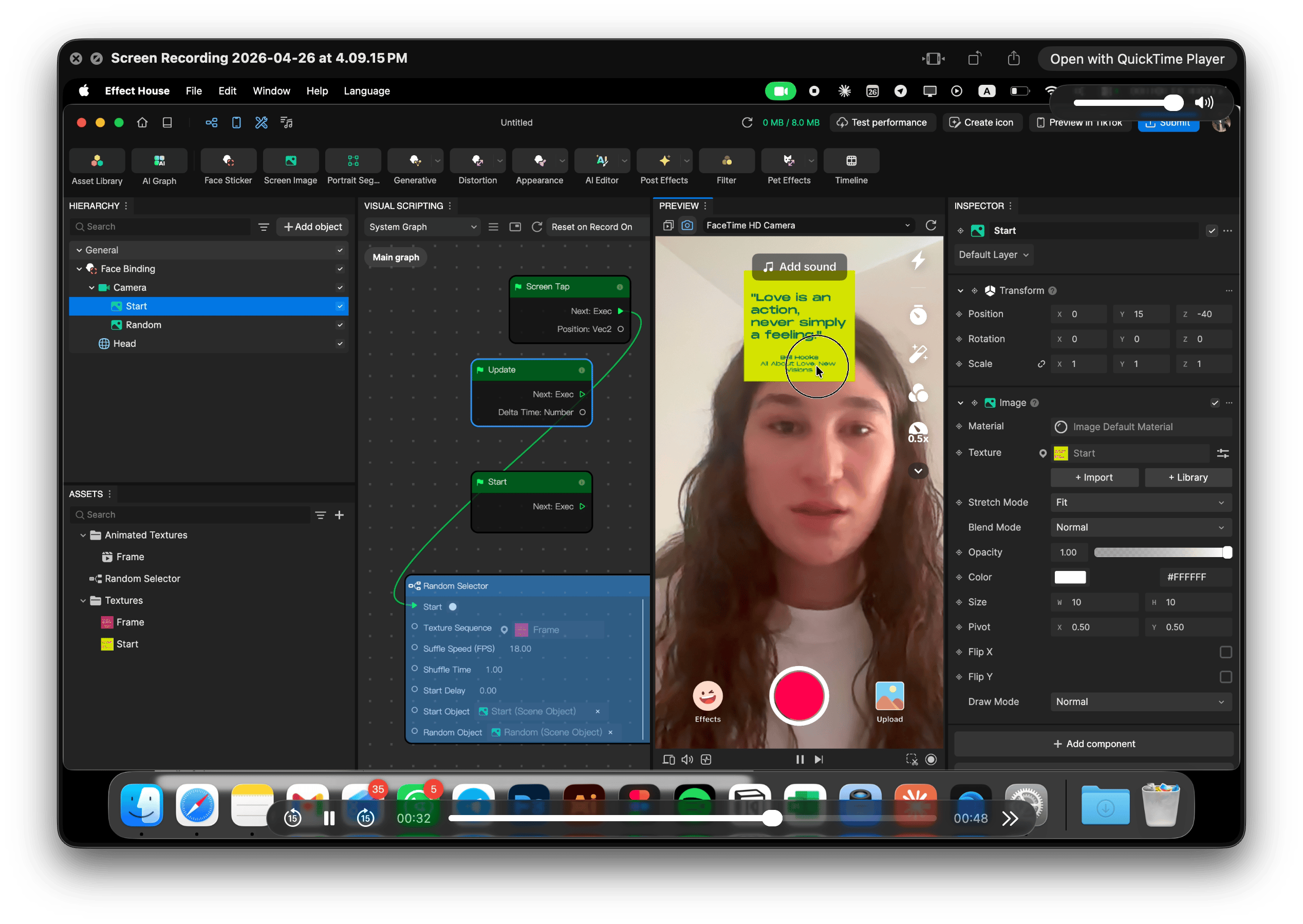Open the Finder from the Dock
This screenshot has height=924, width=1303.
click(142, 805)
